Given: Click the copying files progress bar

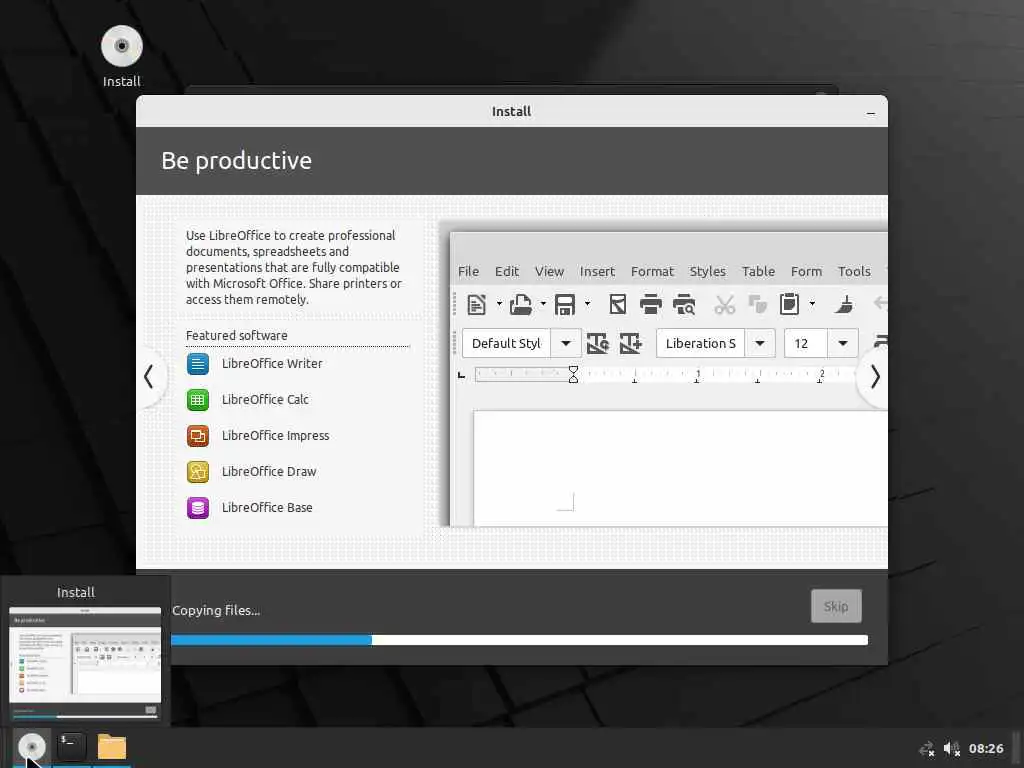Looking at the screenshot, I should tap(519, 640).
